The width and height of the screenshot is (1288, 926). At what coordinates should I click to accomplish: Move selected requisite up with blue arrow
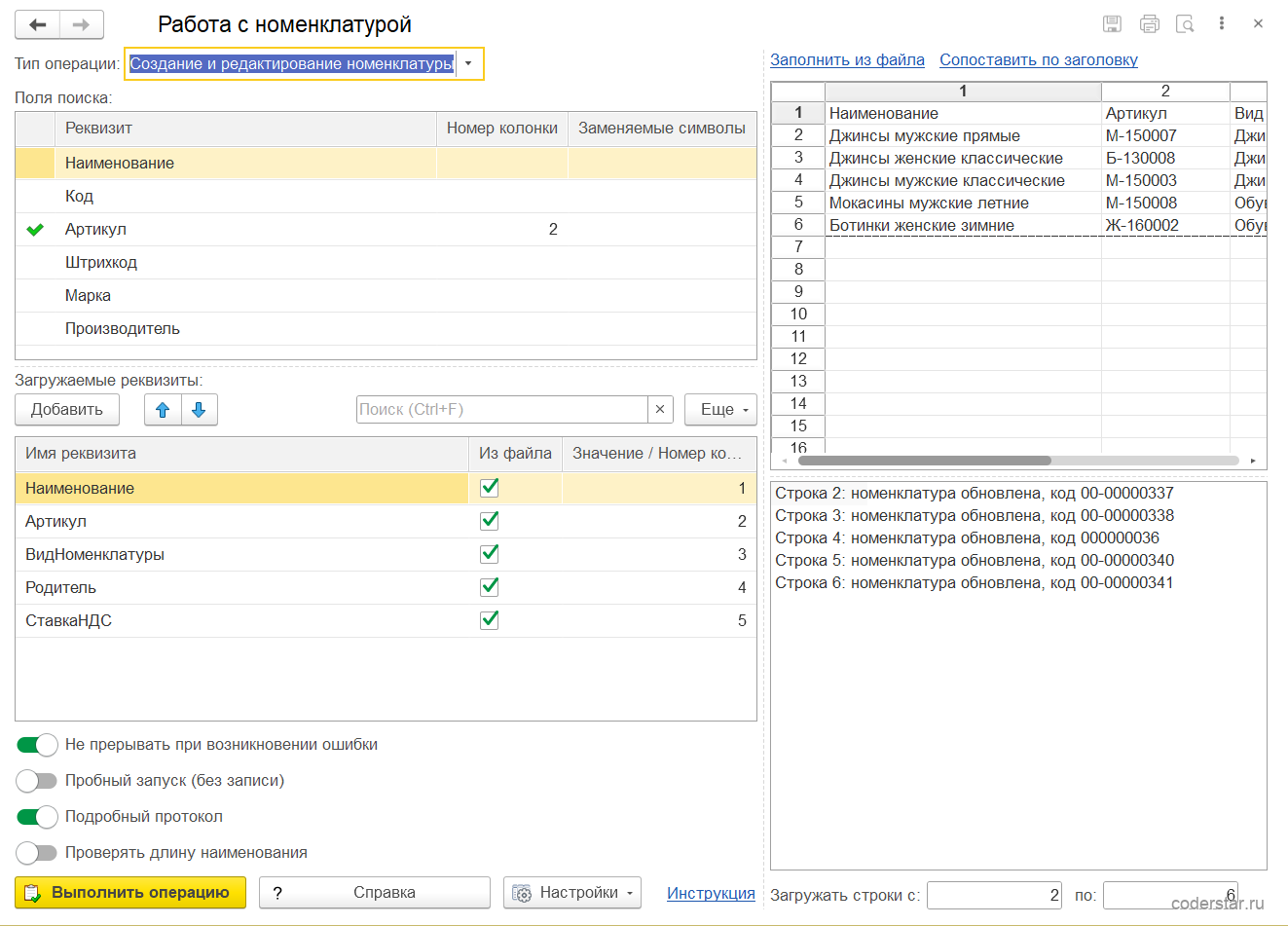pos(163,410)
